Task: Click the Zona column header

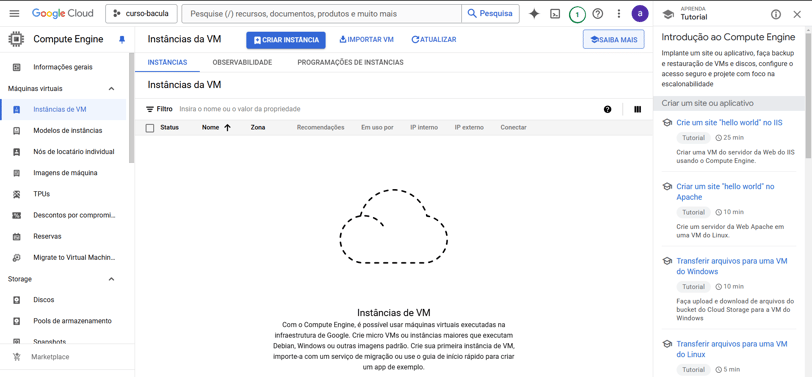Action: (258, 127)
